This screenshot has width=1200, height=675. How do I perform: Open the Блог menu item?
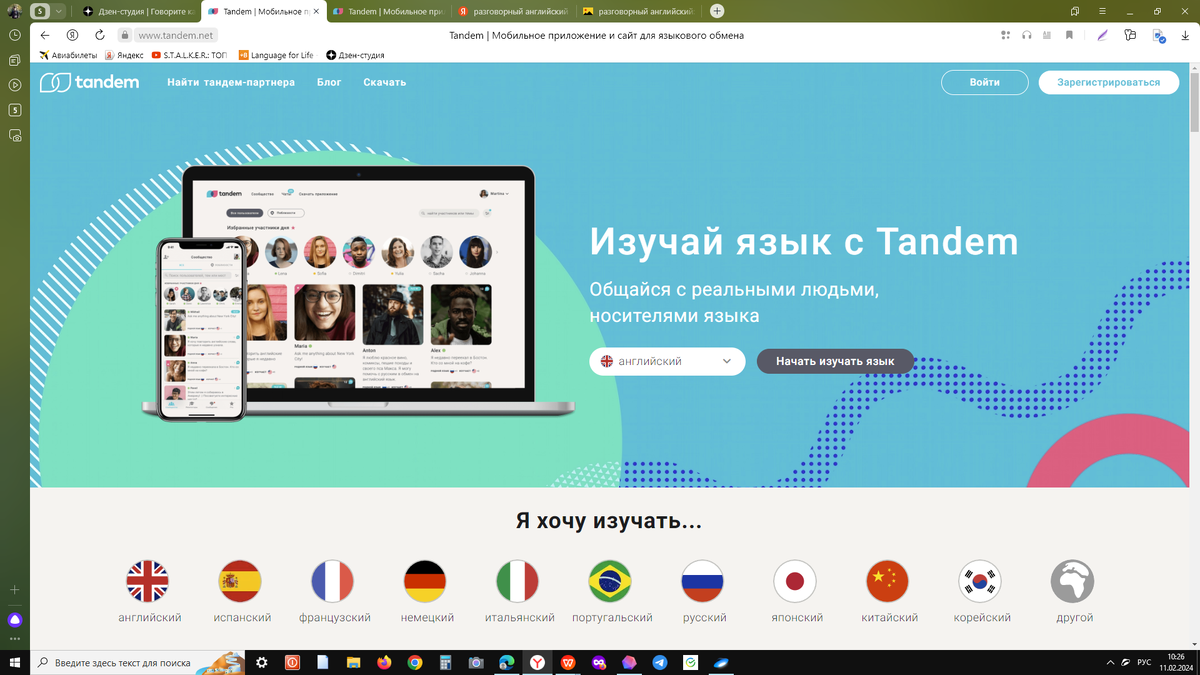coord(329,82)
